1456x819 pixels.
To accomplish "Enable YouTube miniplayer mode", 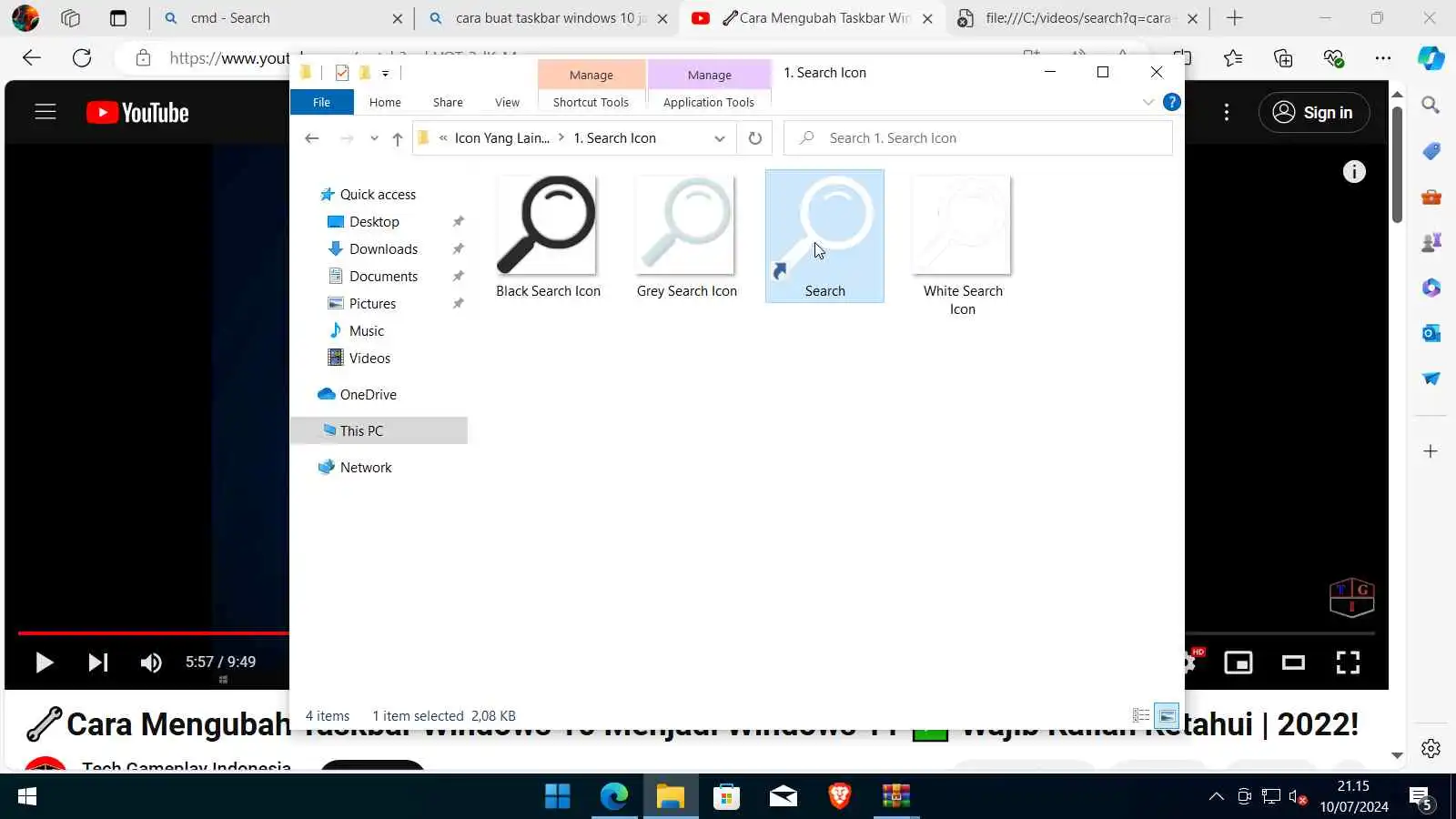I will coord(1239,662).
